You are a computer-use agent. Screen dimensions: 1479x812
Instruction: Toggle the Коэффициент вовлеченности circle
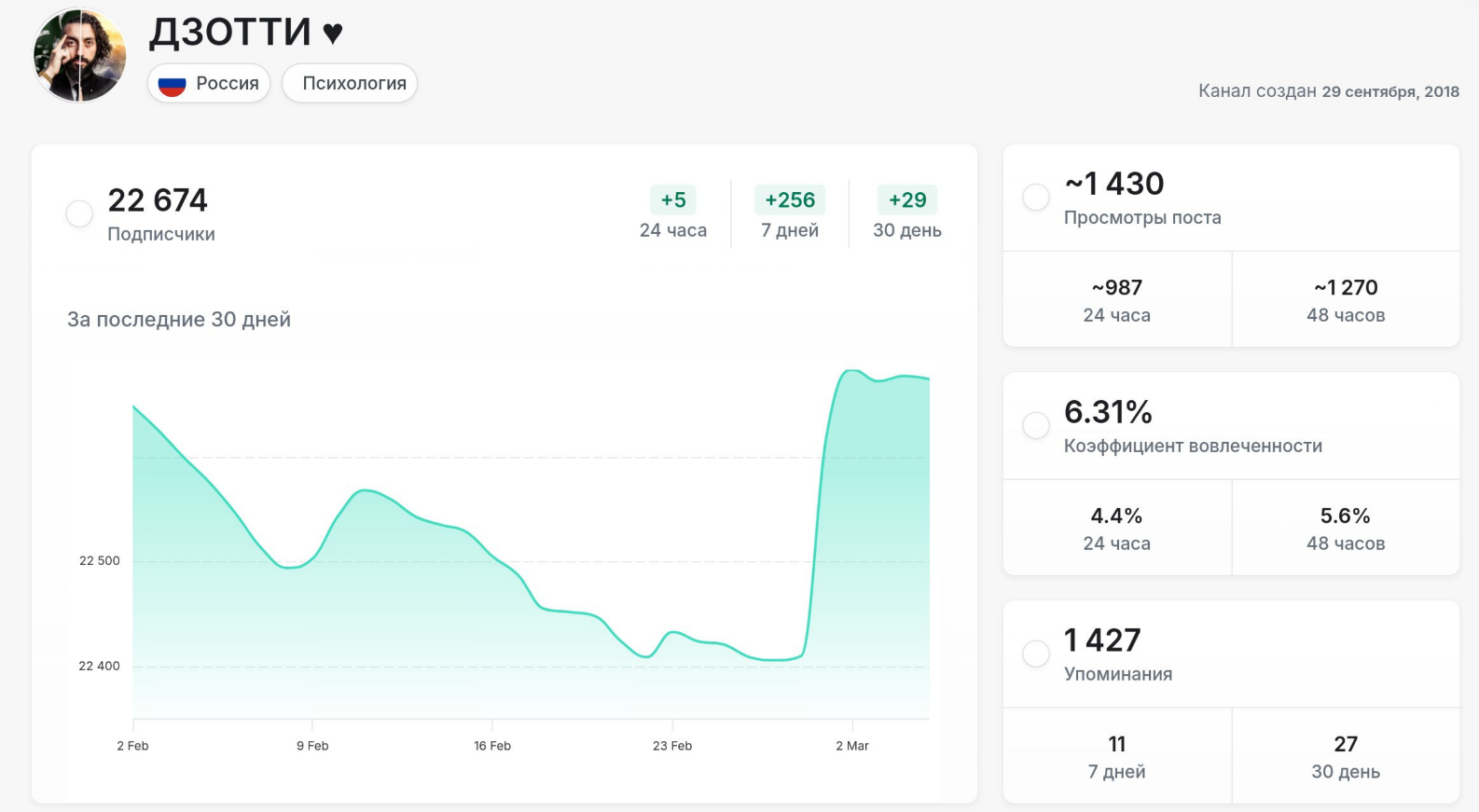(x=1036, y=426)
